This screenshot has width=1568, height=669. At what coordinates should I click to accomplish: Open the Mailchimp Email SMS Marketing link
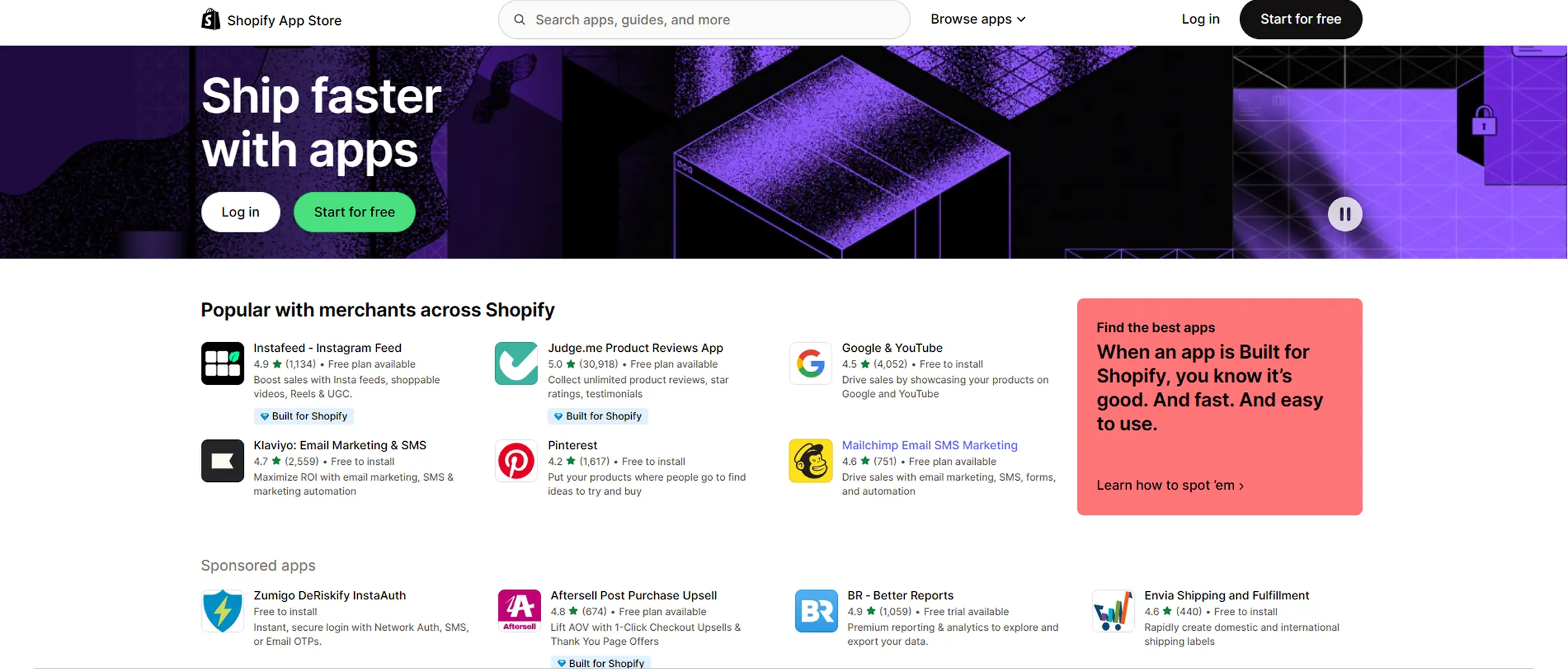pyautogui.click(x=929, y=445)
